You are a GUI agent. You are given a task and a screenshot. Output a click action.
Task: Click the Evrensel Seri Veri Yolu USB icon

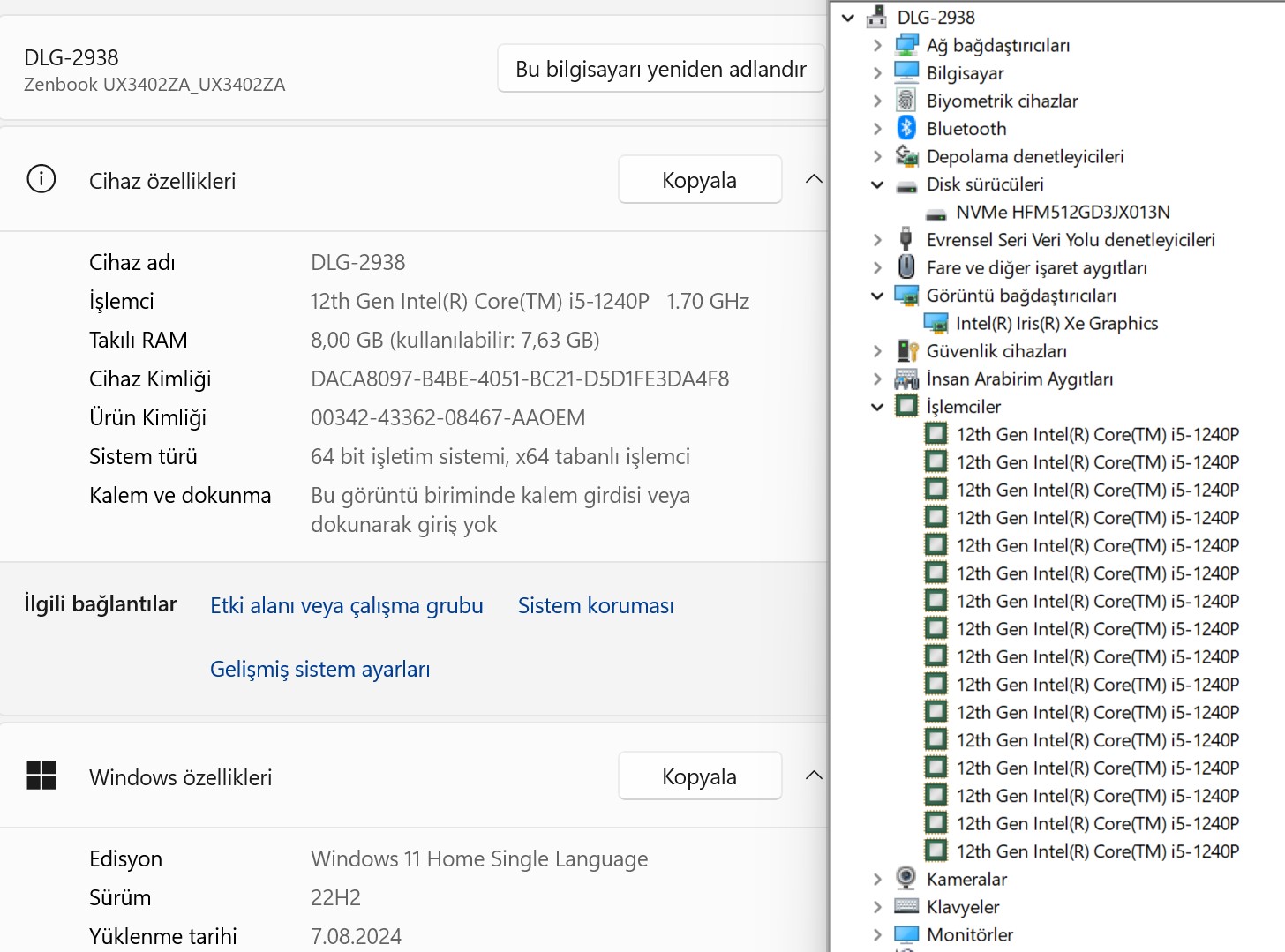coord(906,239)
